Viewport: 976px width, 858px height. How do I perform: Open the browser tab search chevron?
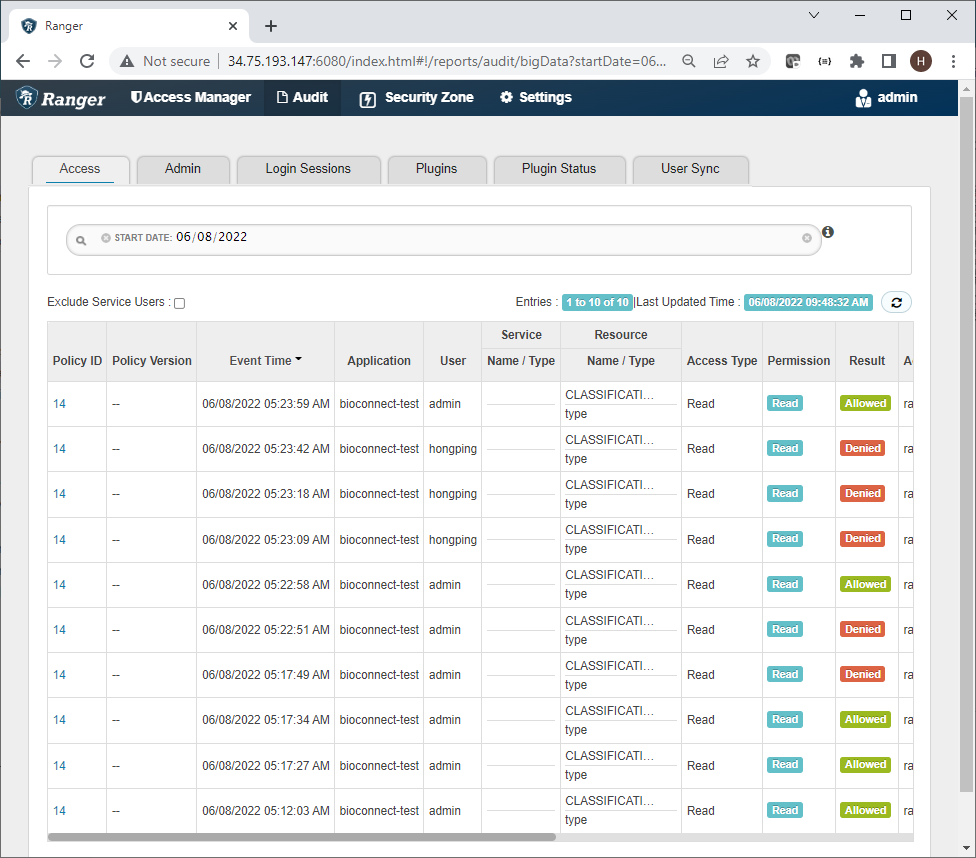[814, 16]
